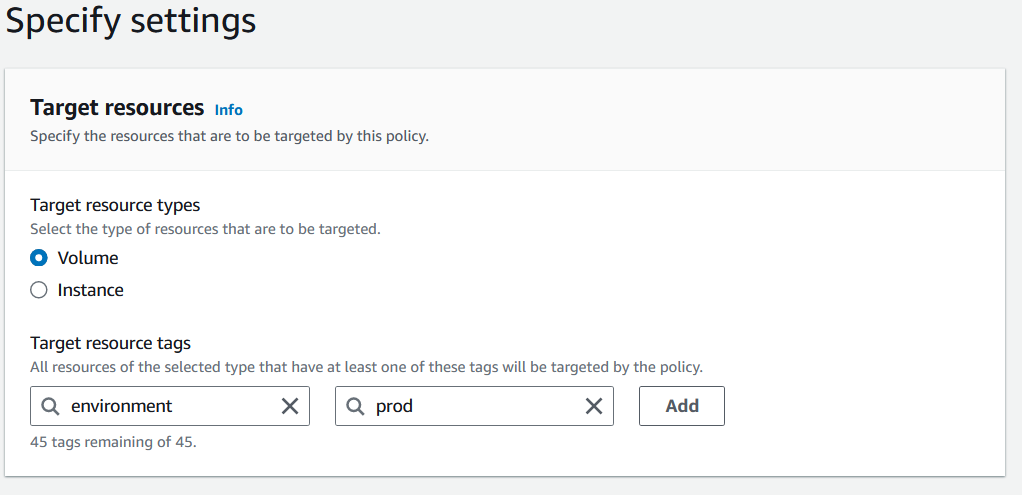This screenshot has width=1022, height=495.
Task: Click the 'Specify the resources' description text
Action: [x=229, y=137]
